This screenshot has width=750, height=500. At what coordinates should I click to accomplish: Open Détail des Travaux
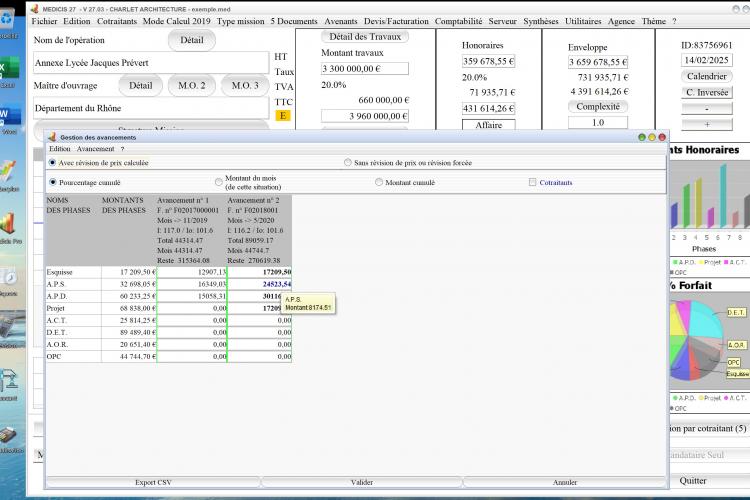[365, 36]
